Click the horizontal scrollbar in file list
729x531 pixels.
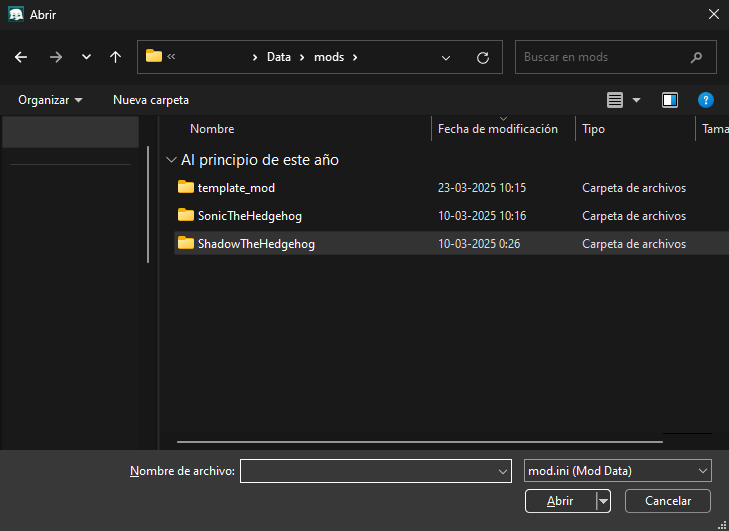point(419,440)
